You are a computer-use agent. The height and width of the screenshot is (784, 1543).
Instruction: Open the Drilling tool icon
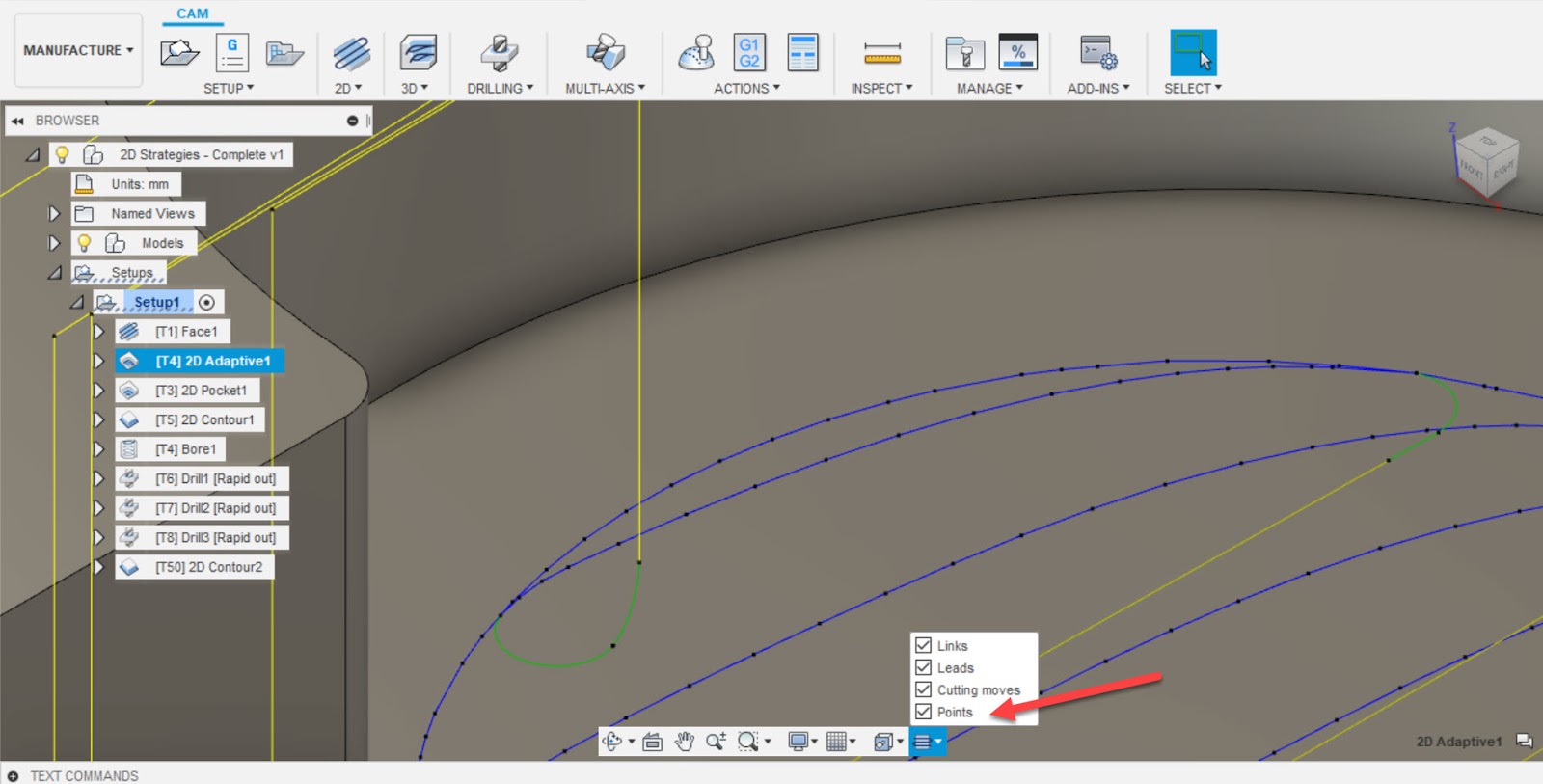tap(499, 53)
